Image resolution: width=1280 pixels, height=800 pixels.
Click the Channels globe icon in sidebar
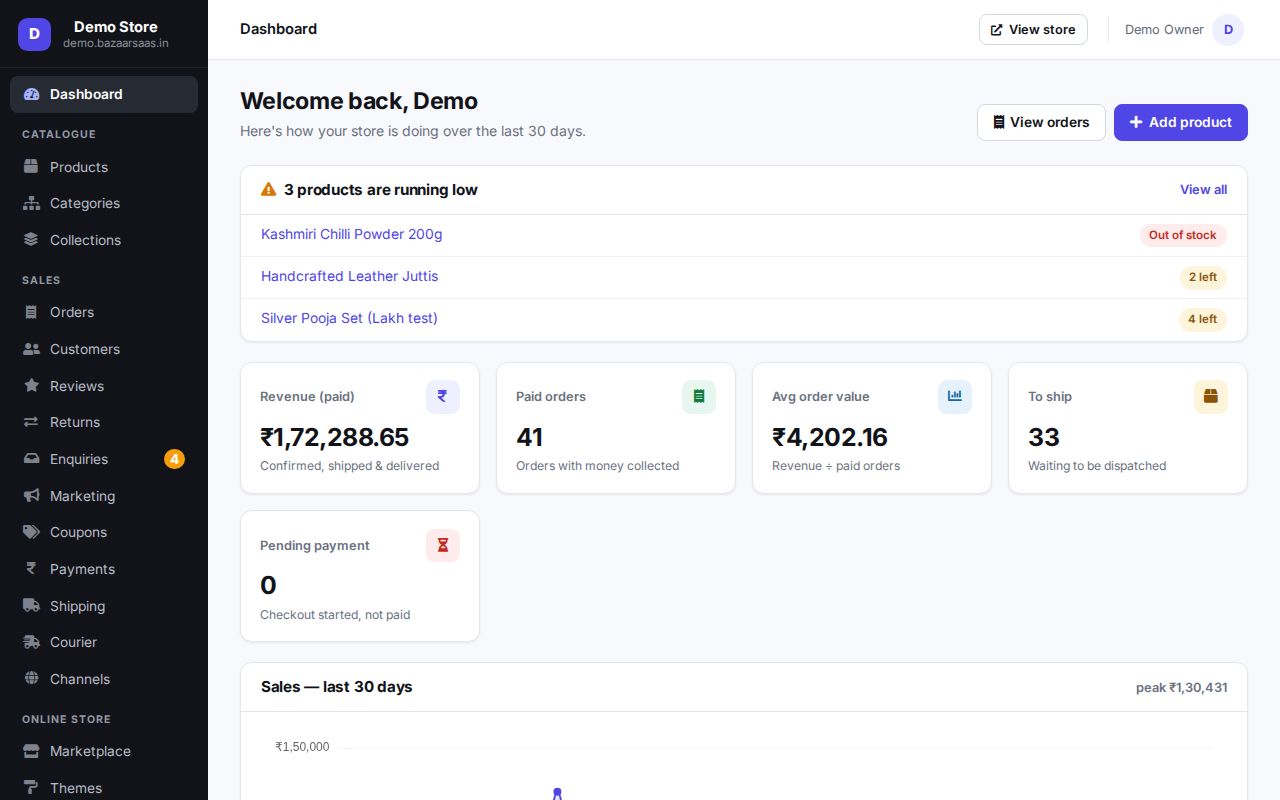tap(31, 679)
